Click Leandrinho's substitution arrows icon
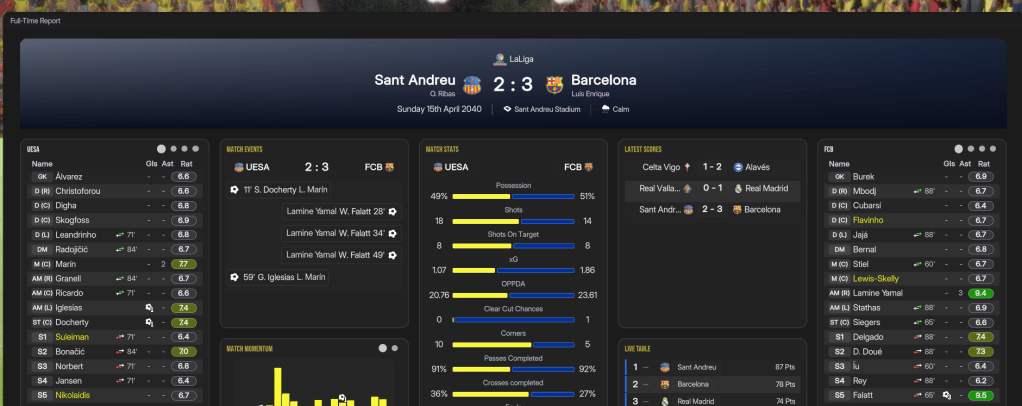Image resolution: width=1022 pixels, height=406 pixels. click(x=118, y=234)
